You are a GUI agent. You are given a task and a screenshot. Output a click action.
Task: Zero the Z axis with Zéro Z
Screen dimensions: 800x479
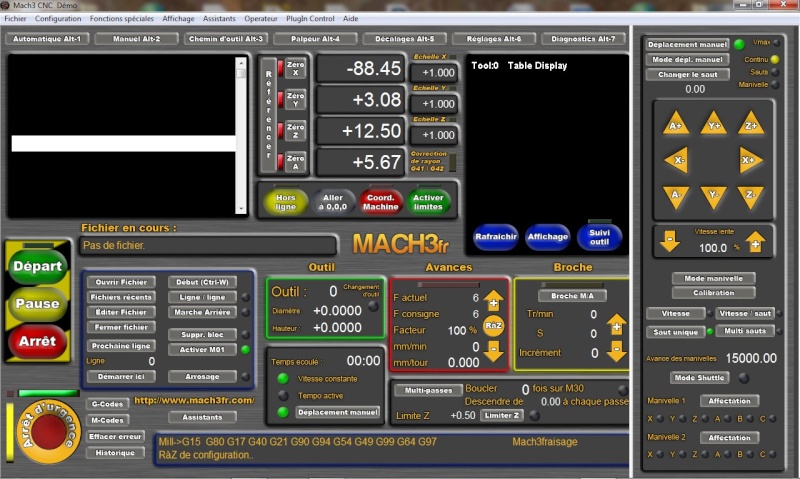coord(295,131)
